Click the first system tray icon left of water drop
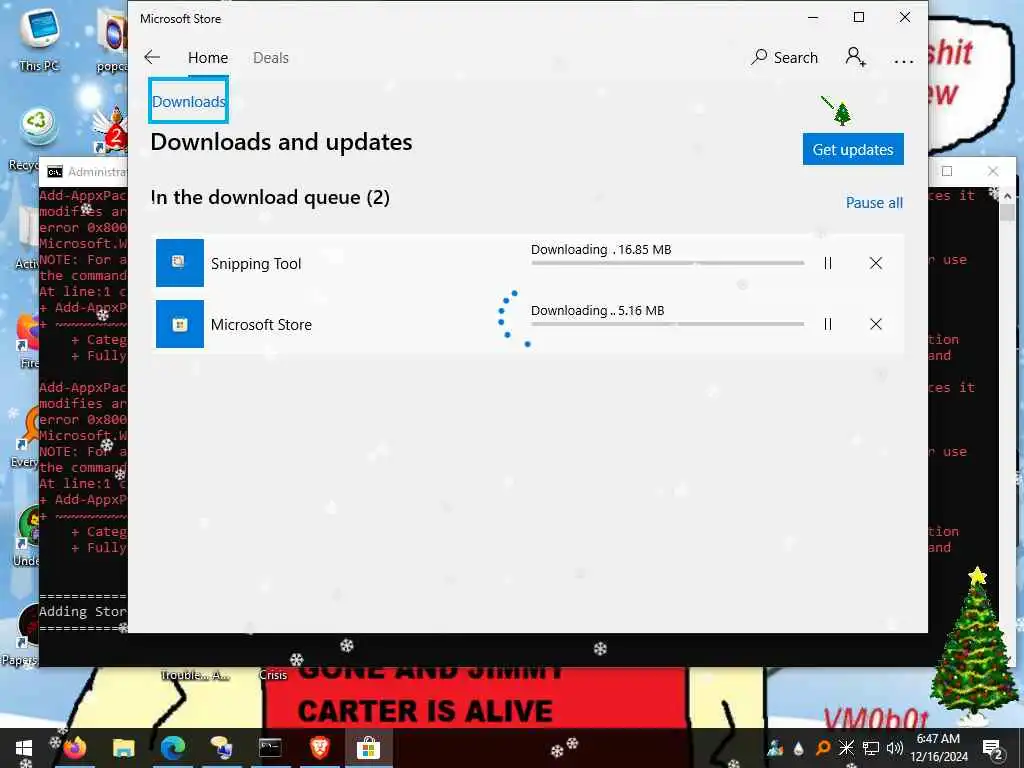Viewport: 1024px width, 768px height. [x=775, y=748]
